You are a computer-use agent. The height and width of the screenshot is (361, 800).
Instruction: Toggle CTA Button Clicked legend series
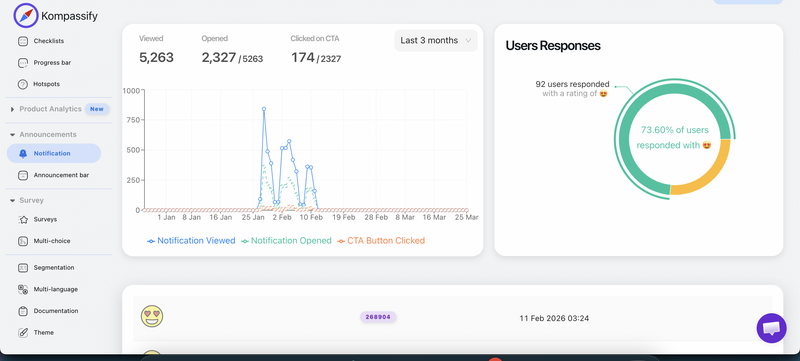tap(381, 241)
